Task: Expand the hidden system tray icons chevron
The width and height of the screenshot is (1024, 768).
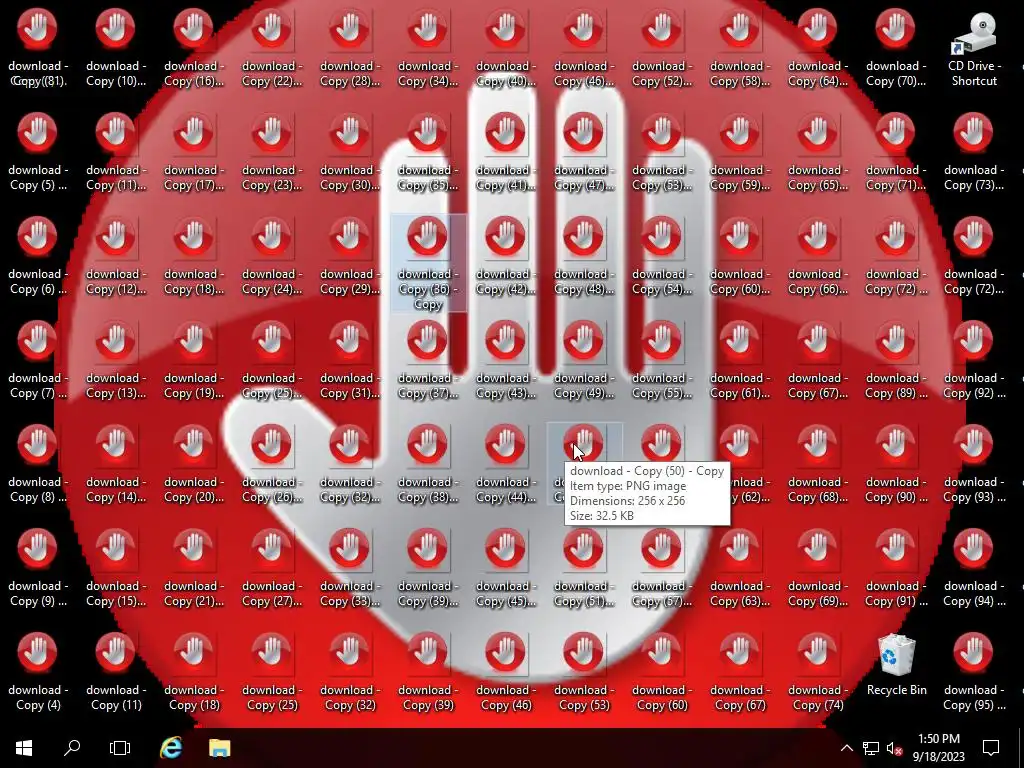Action: point(846,748)
